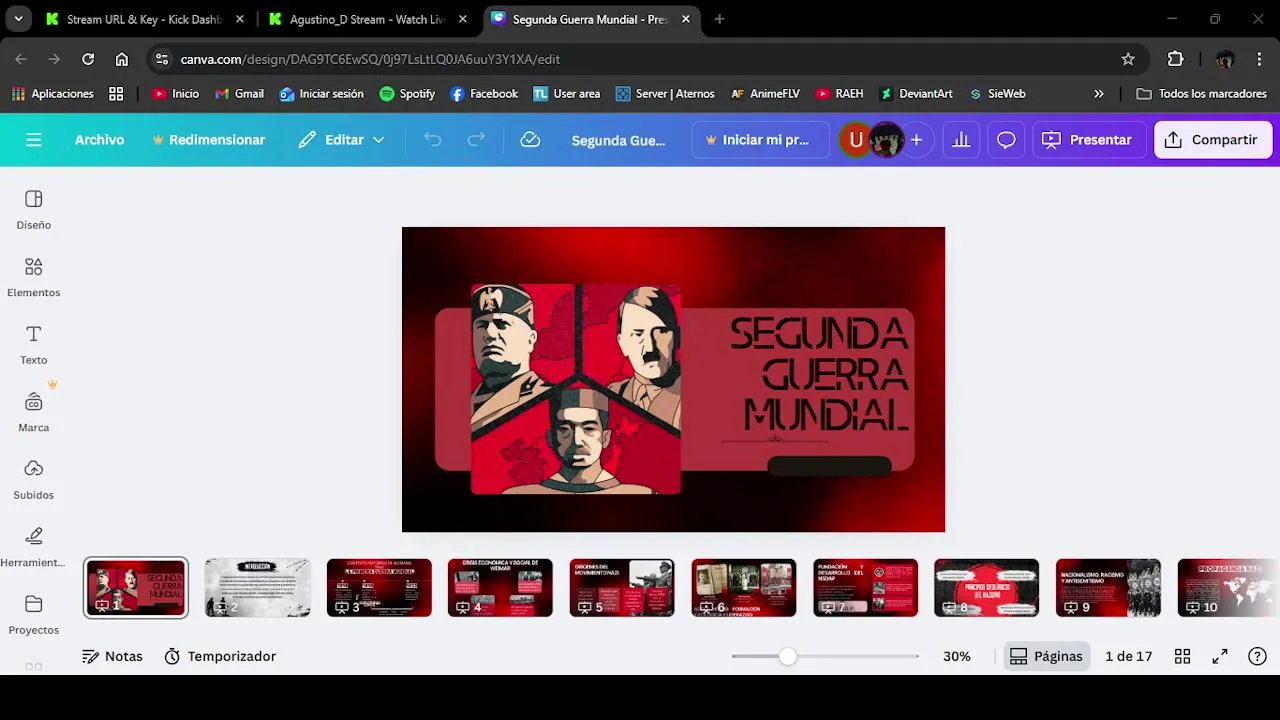This screenshot has height=720, width=1280.
Task: Undo the last action arrow
Action: tap(432, 140)
